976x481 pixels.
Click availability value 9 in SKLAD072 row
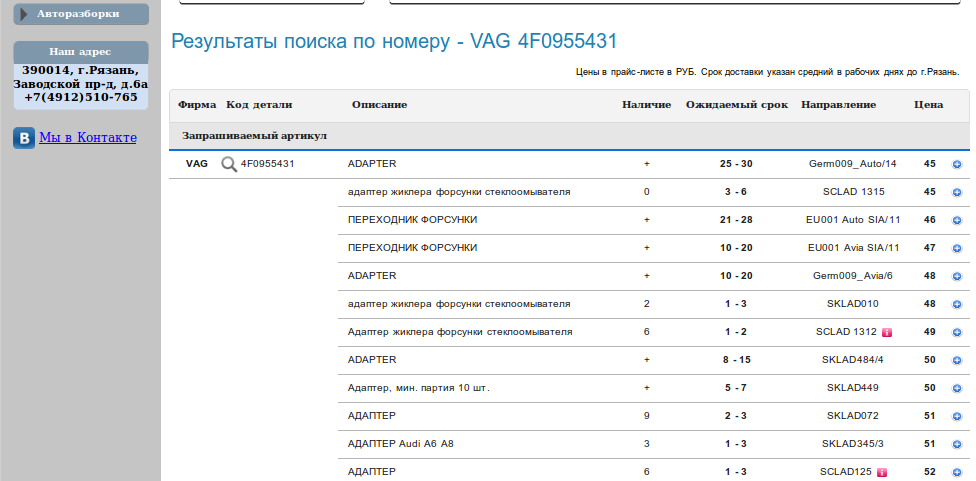(x=647, y=416)
